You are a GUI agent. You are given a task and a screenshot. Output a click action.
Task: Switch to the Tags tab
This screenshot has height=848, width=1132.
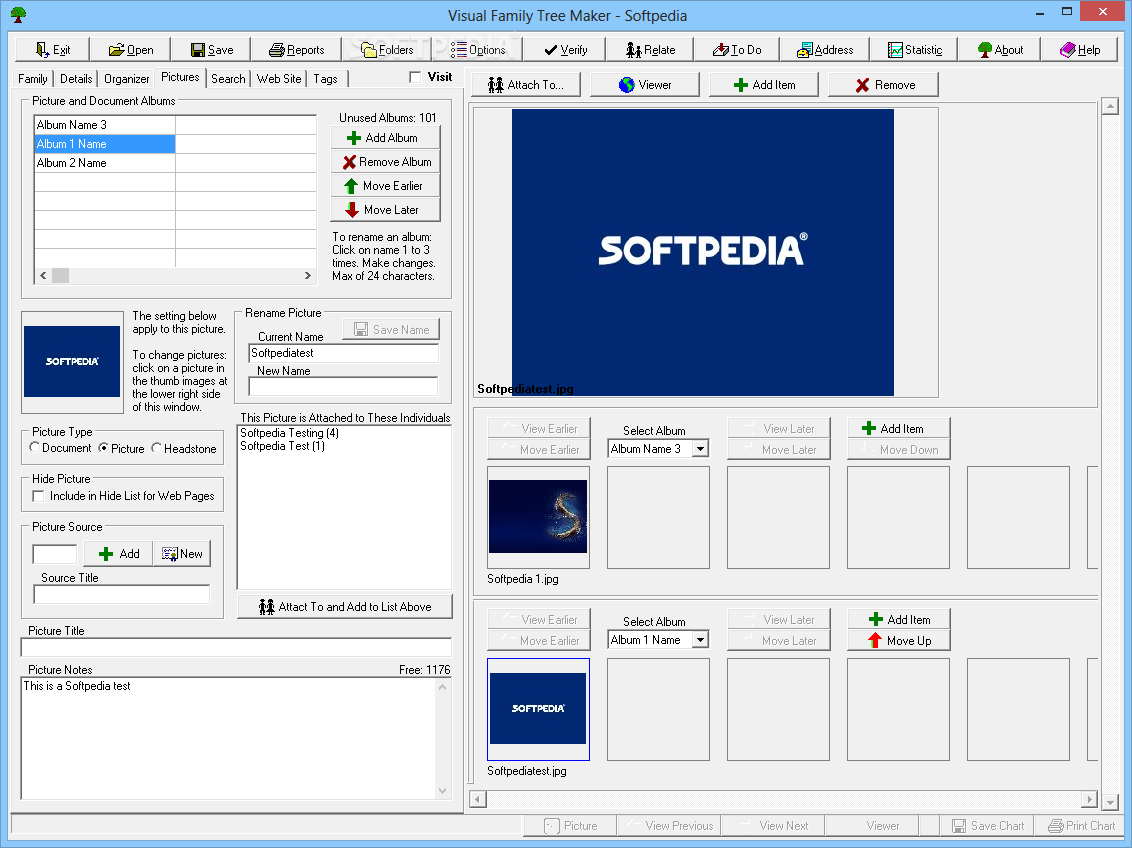click(x=325, y=79)
